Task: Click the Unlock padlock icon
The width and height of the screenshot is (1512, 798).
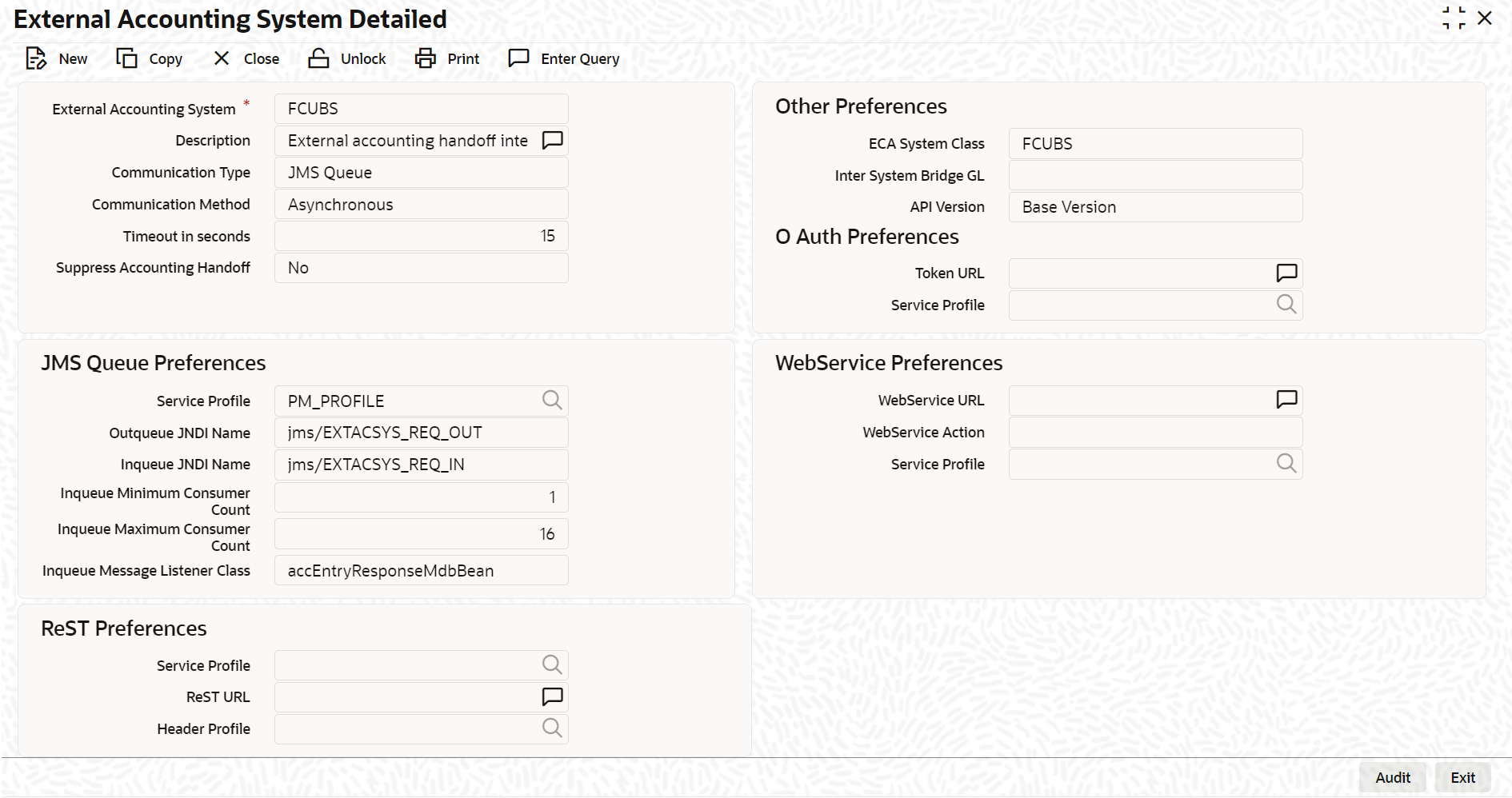Action: [x=318, y=58]
